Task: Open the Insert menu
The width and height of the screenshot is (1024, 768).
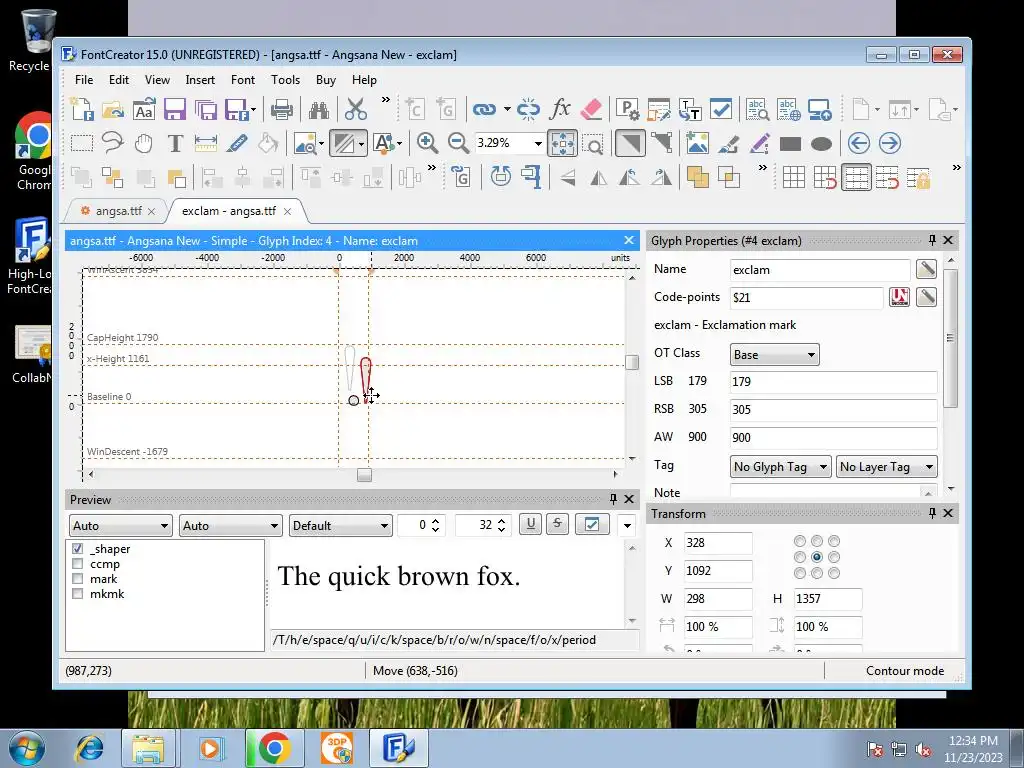Action: pyautogui.click(x=200, y=80)
